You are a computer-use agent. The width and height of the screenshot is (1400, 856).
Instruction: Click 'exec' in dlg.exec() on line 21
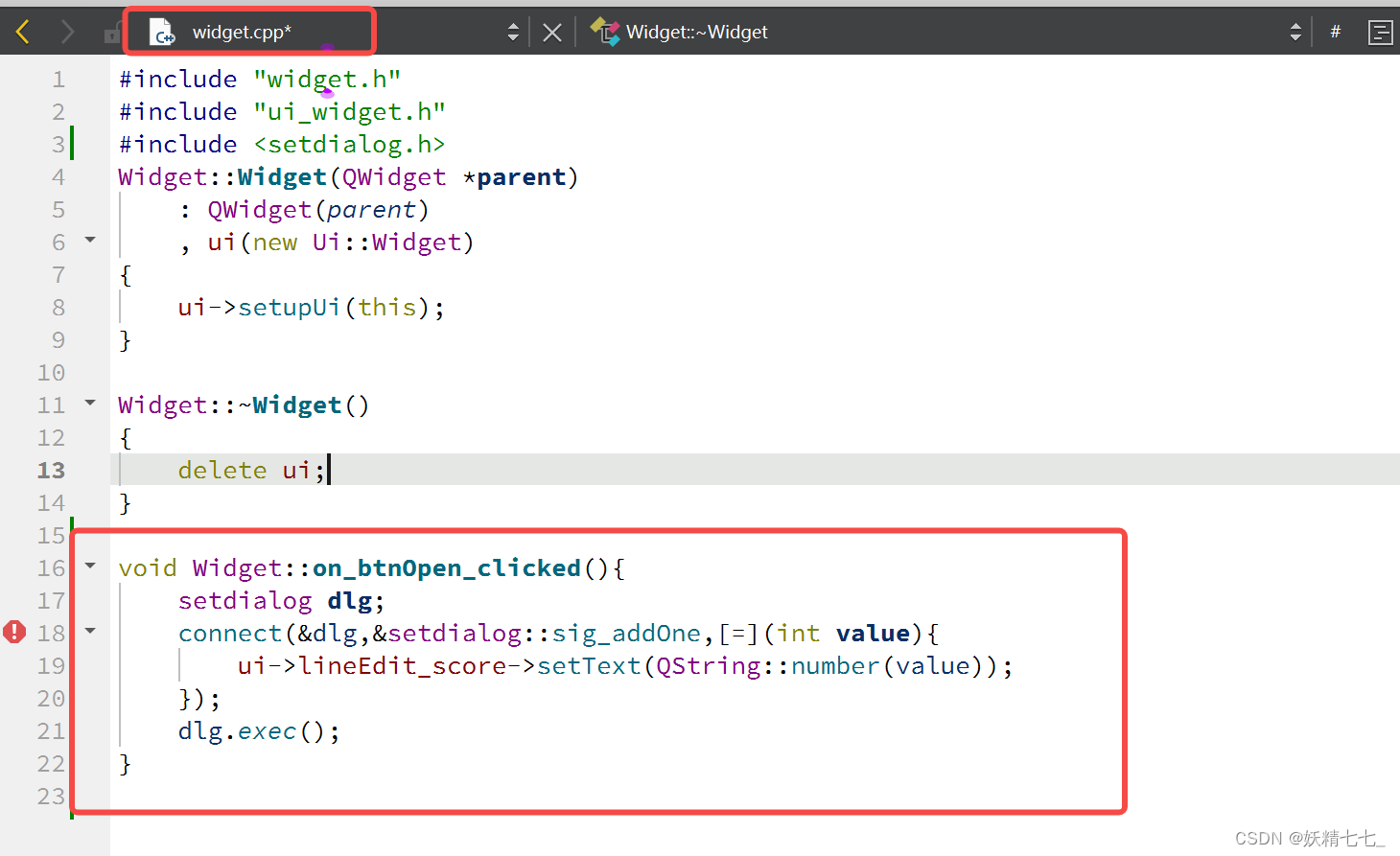[x=267, y=731]
